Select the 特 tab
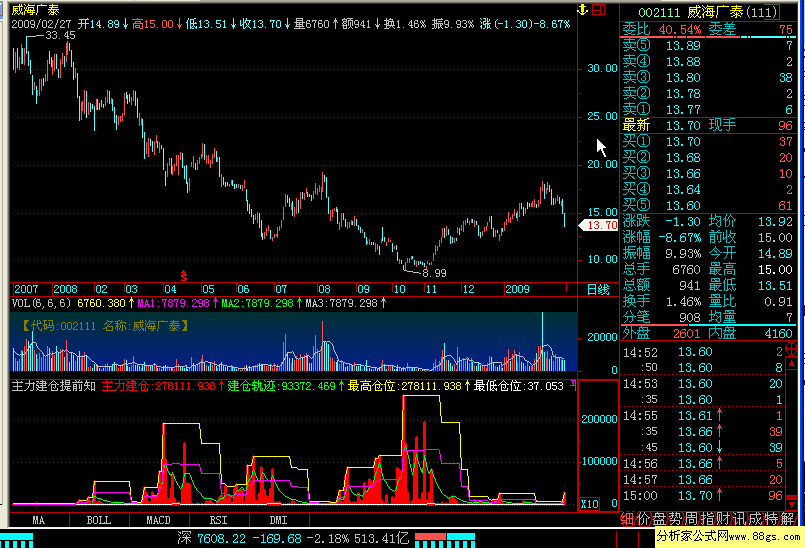805x548 pixels. click(x=771, y=519)
